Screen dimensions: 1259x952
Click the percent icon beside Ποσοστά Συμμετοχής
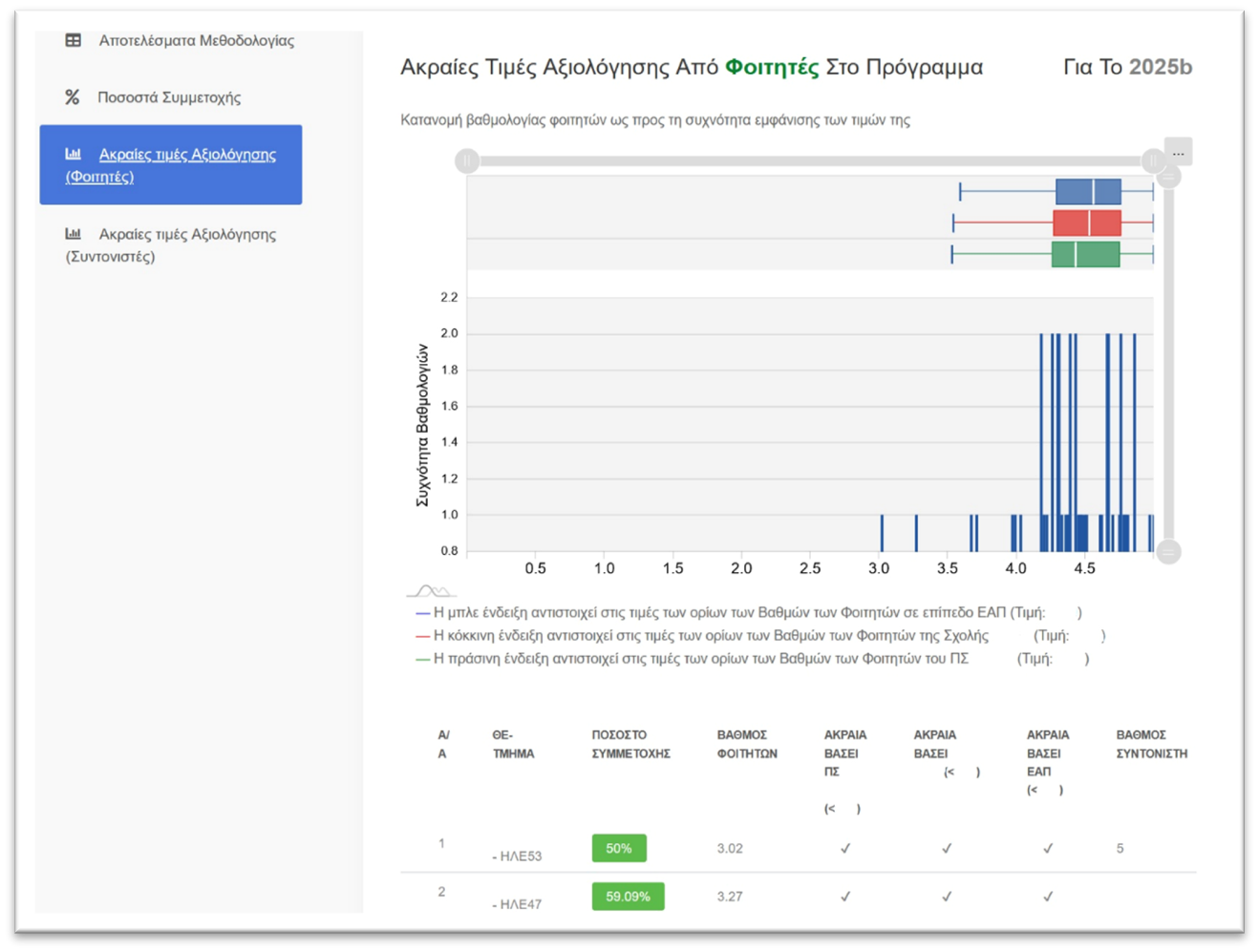[x=72, y=97]
